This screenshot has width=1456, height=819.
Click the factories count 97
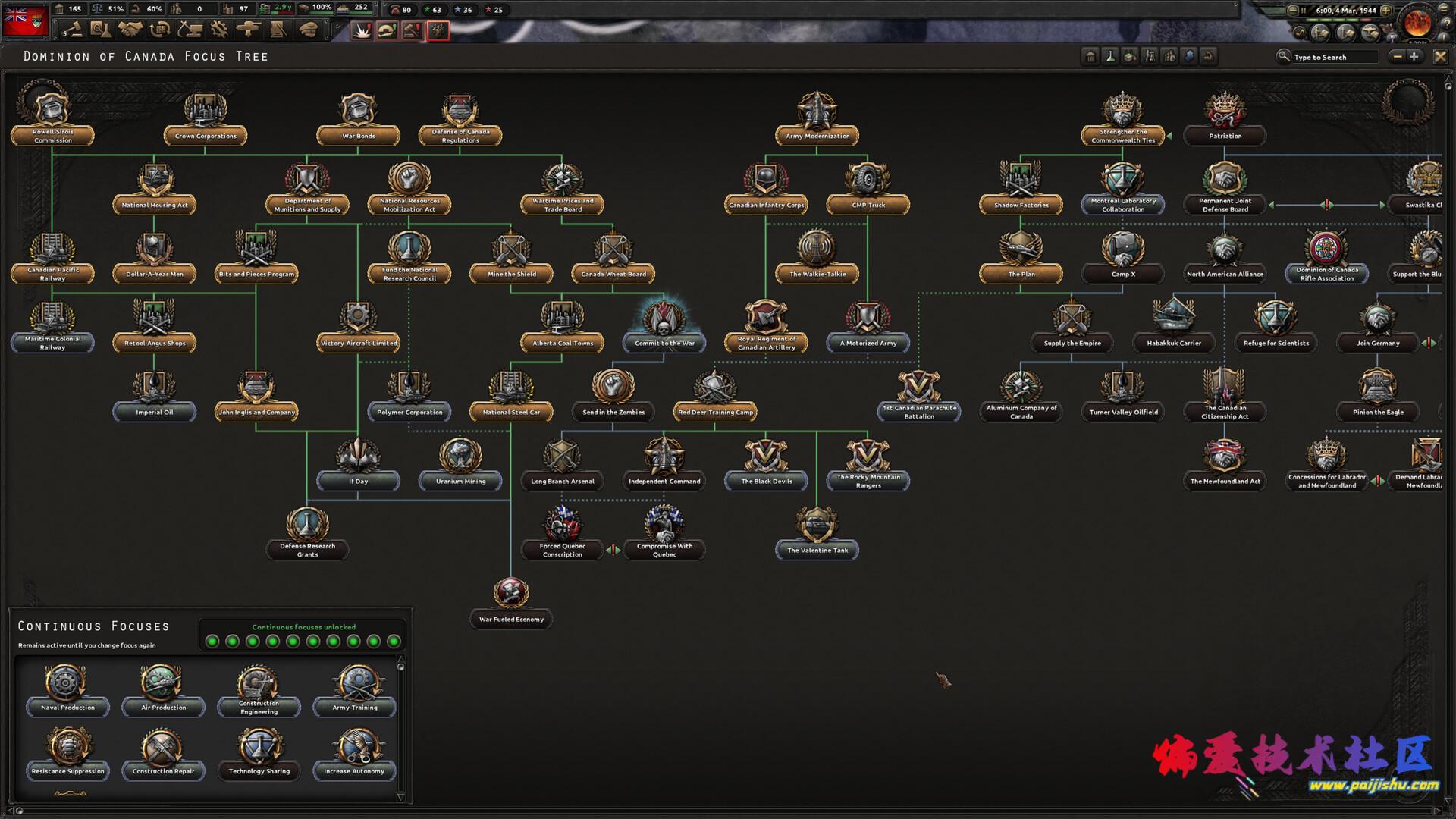click(x=237, y=9)
